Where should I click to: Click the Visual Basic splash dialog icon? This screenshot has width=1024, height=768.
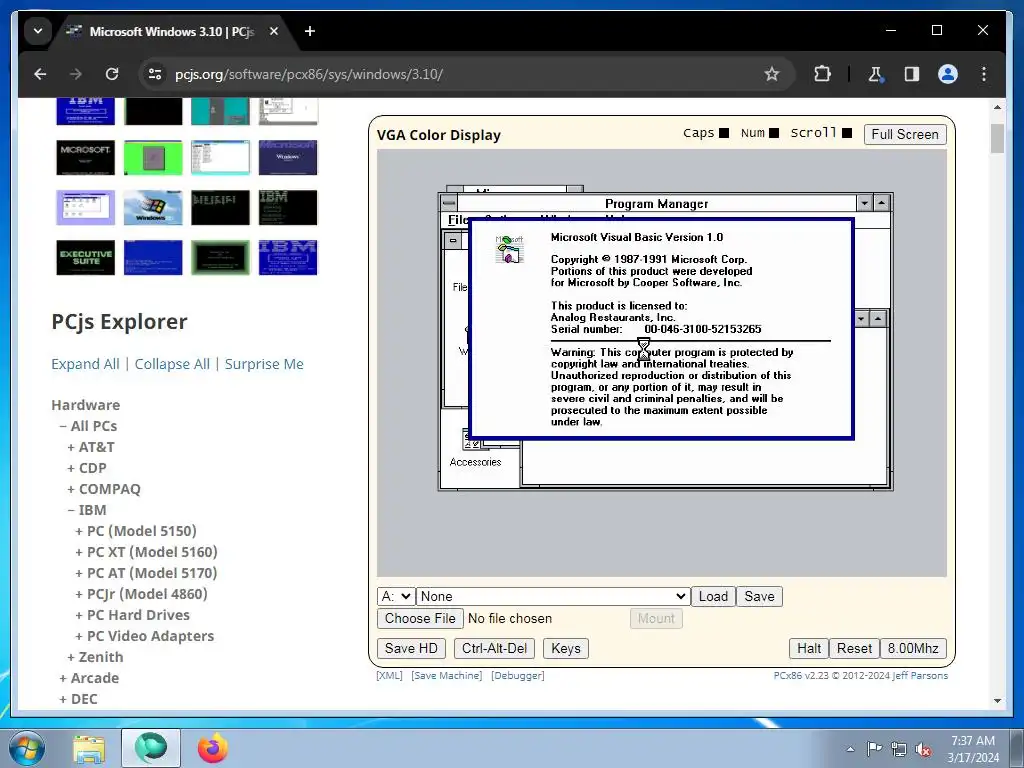point(509,249)
